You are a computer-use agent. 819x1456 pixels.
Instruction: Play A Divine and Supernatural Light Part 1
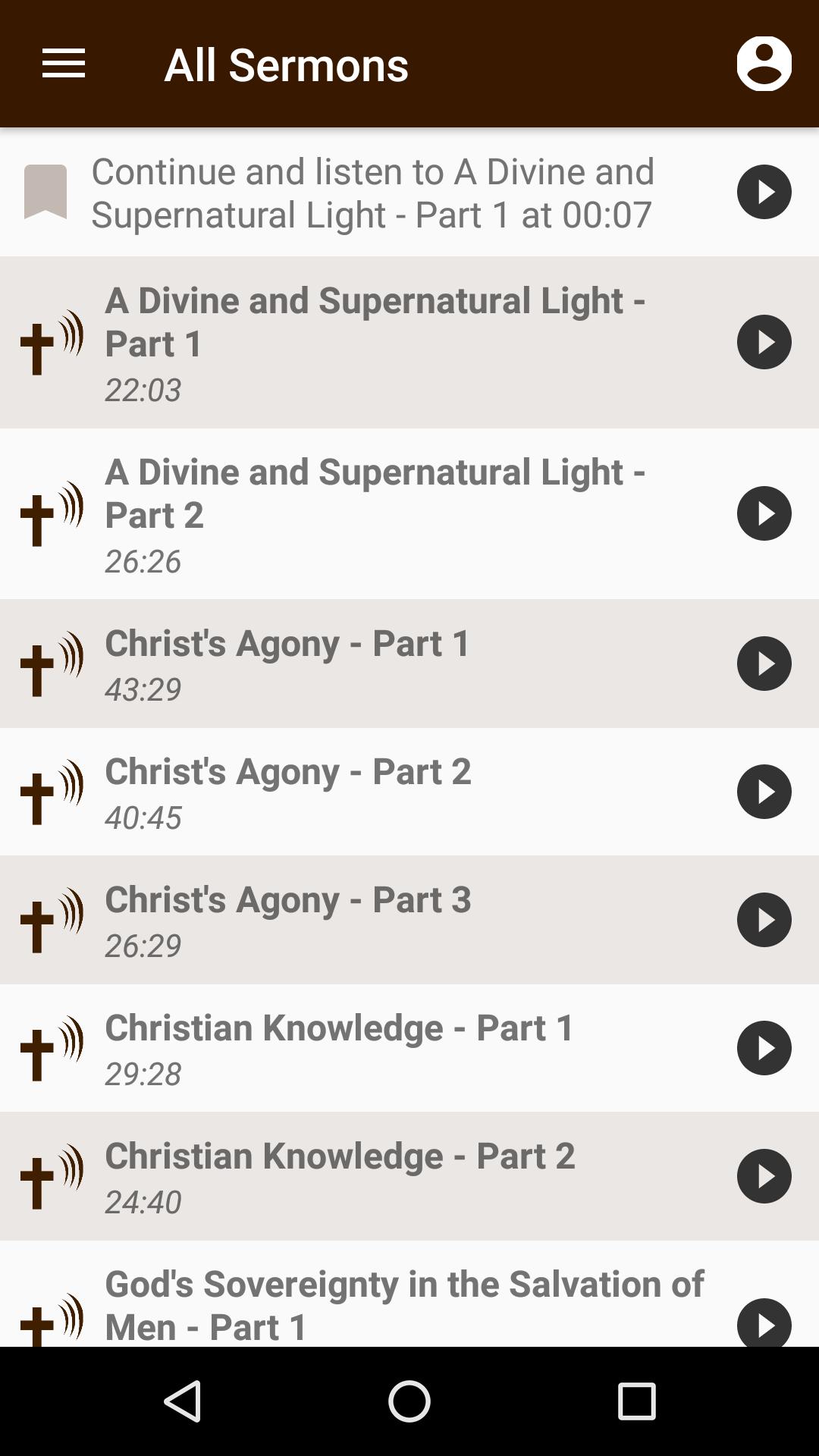(x=764, y=342)
